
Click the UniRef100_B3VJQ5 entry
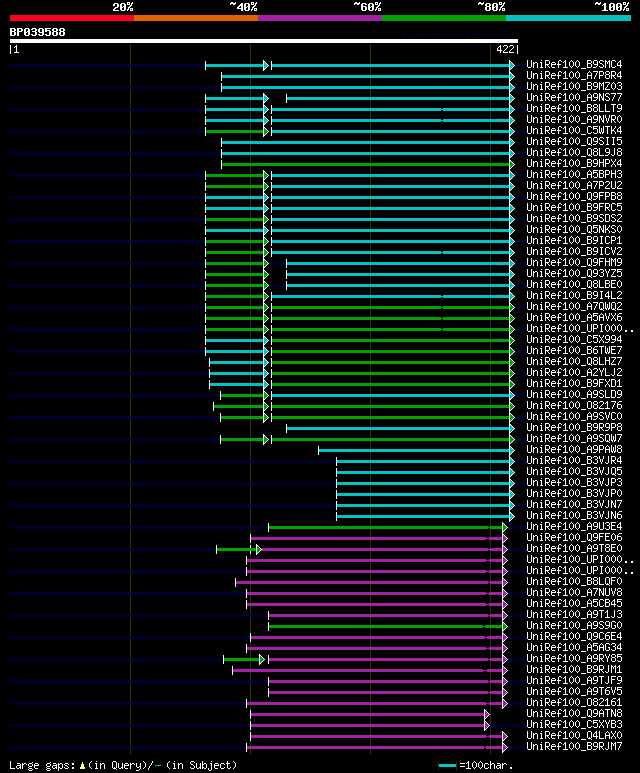point(574,471)
